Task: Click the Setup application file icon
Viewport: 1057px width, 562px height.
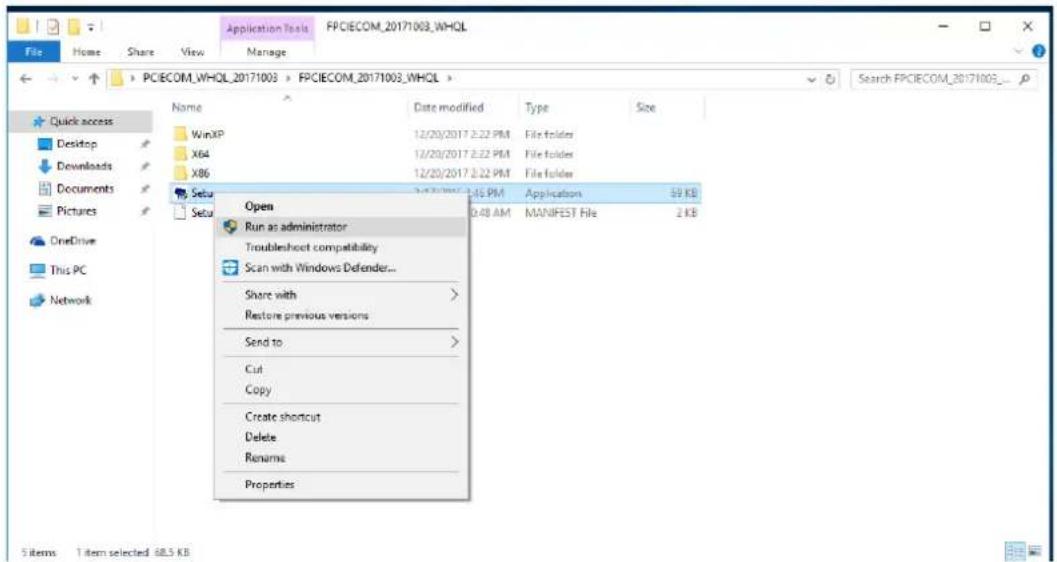Action: pos(181,193)
